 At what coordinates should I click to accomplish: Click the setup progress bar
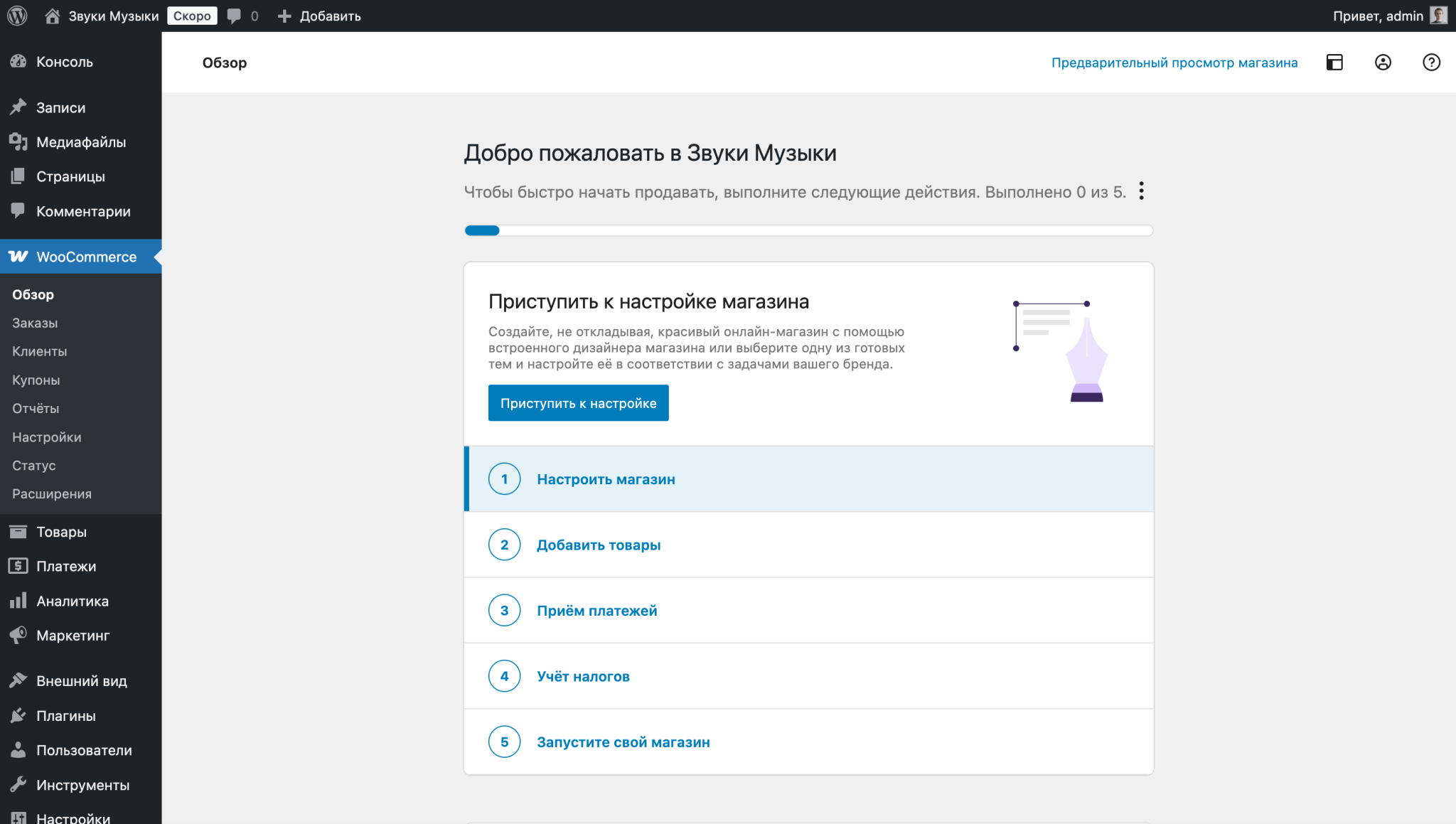point(808,230)
